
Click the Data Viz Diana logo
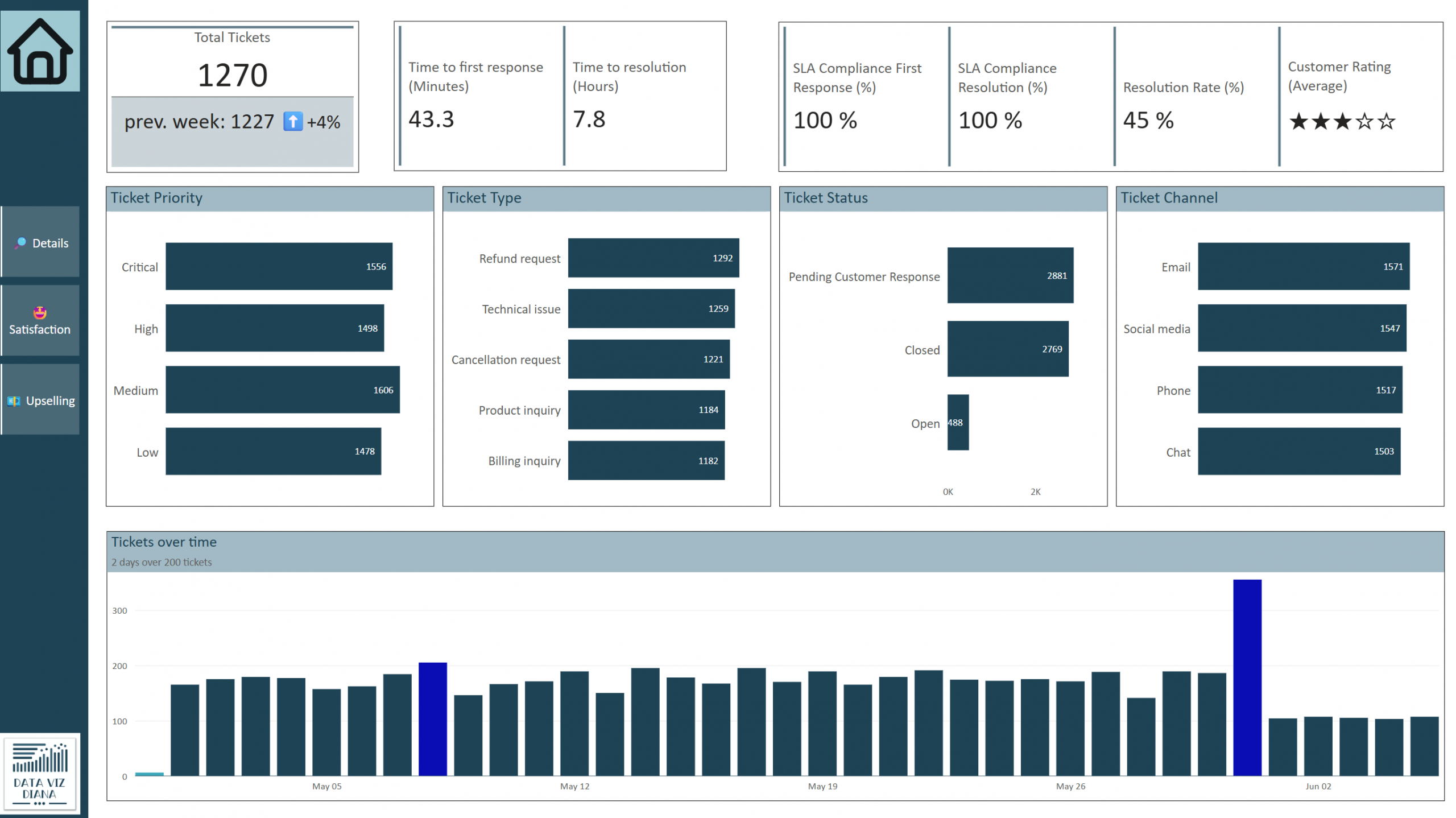click(40, 774)
